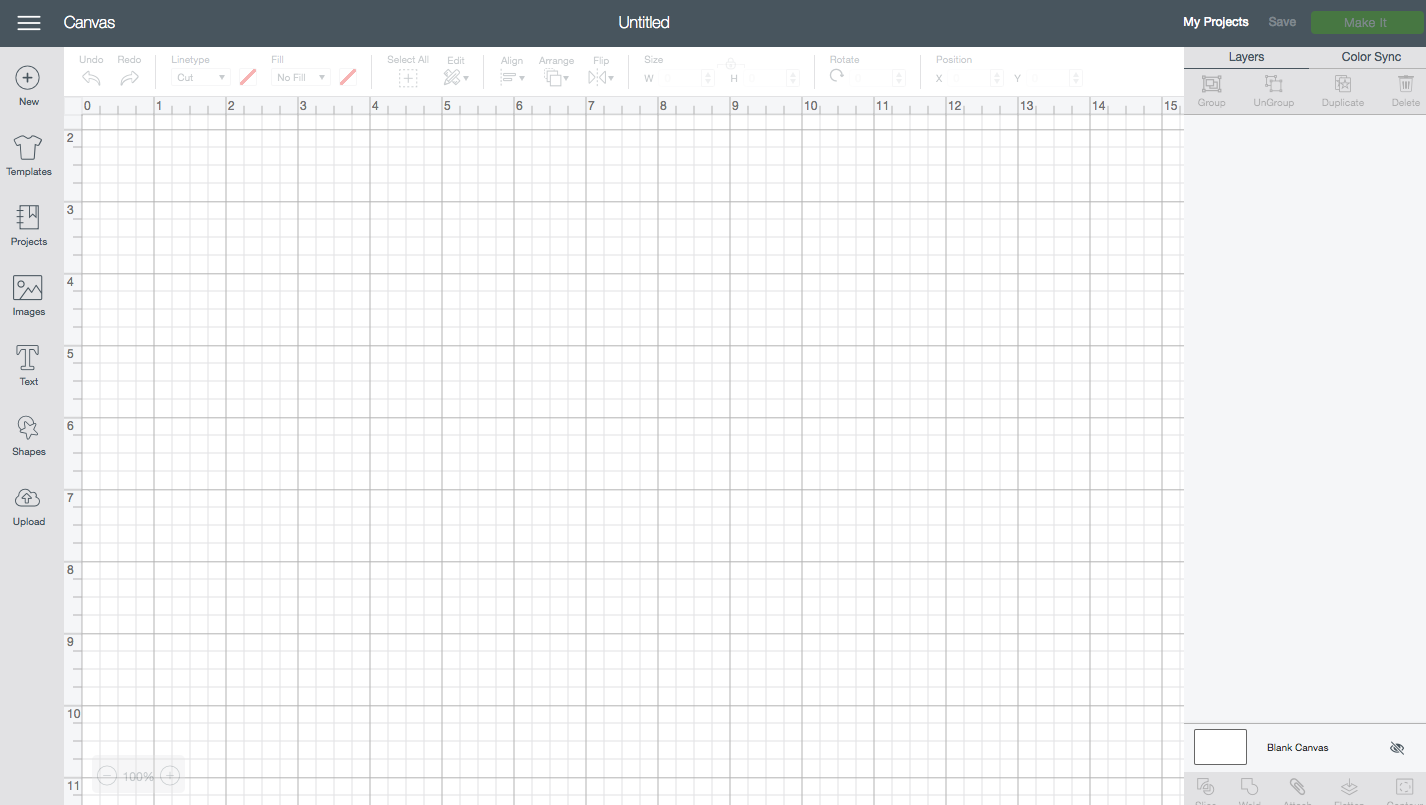Click the Select All icon

coord(408,78)
